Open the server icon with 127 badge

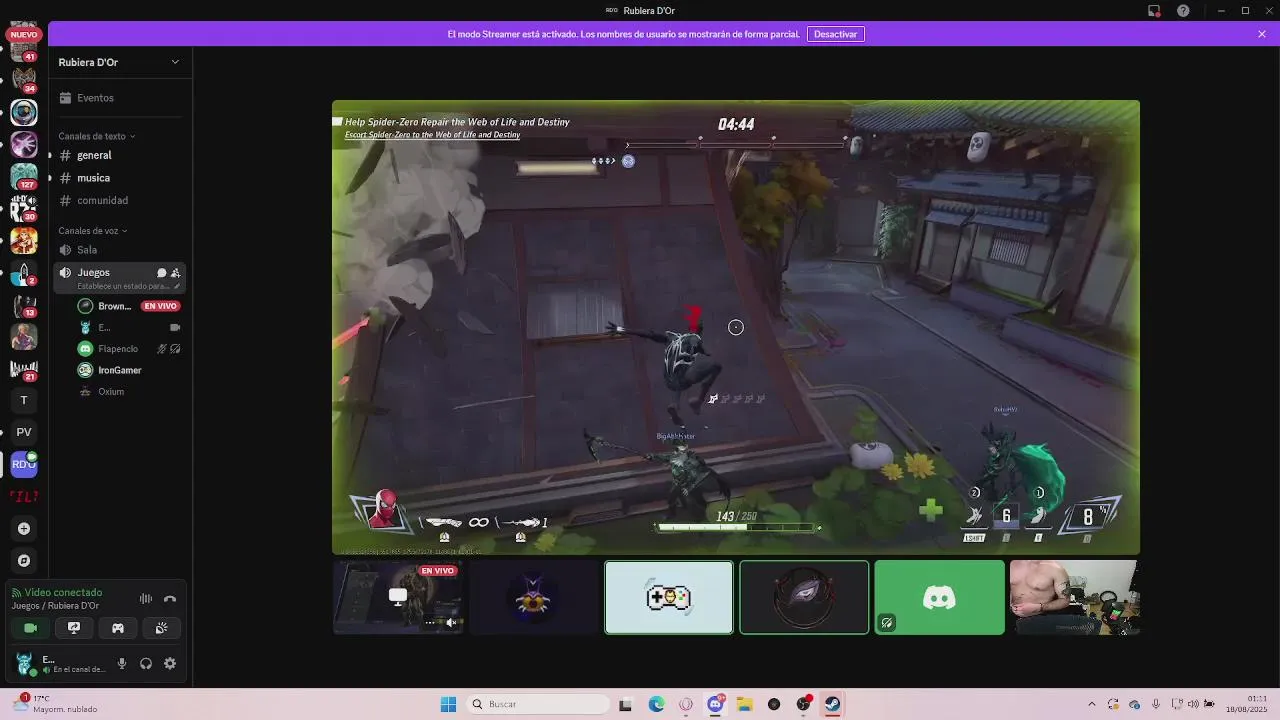(24, 176)
